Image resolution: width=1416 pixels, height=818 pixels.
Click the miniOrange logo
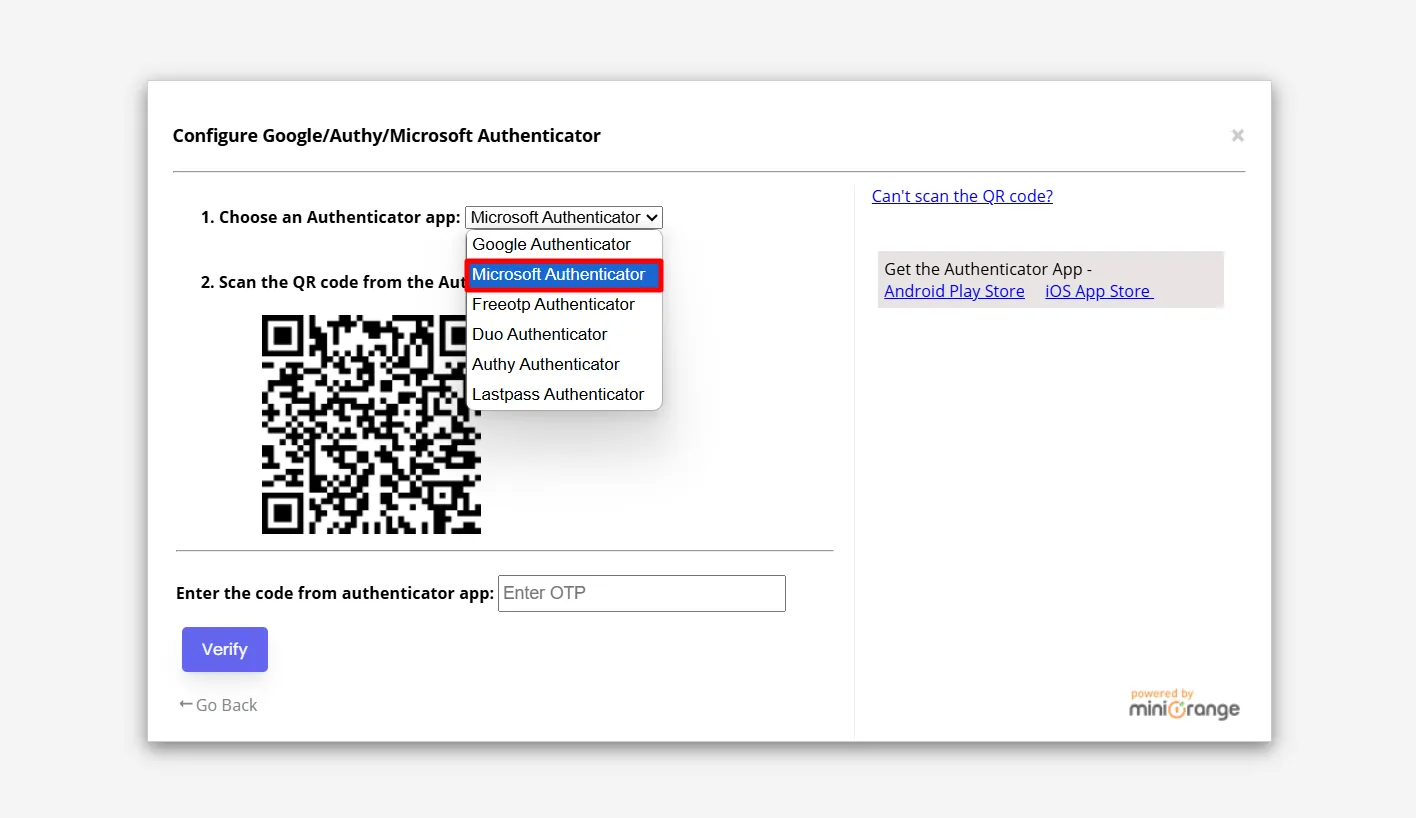pyautogui.click(x=1184, y=705)
